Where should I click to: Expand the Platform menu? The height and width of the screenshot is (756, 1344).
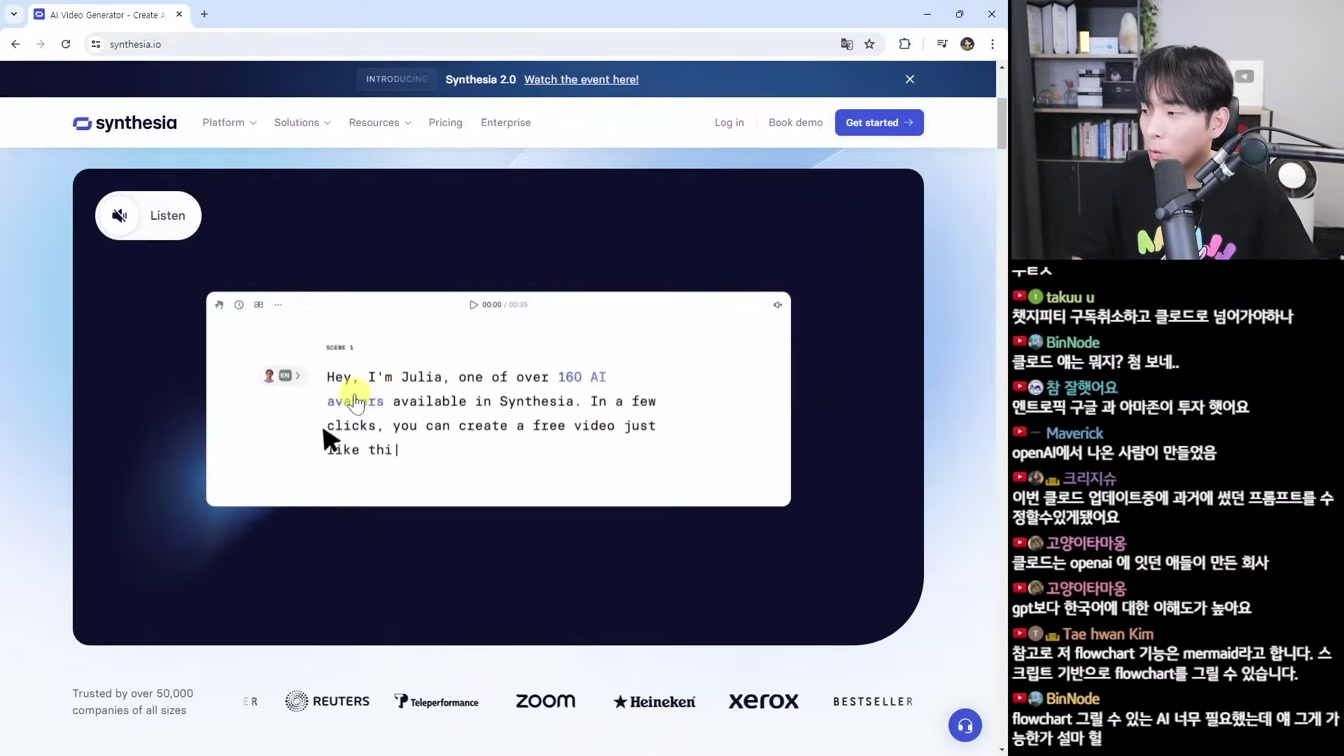(229, 123)
